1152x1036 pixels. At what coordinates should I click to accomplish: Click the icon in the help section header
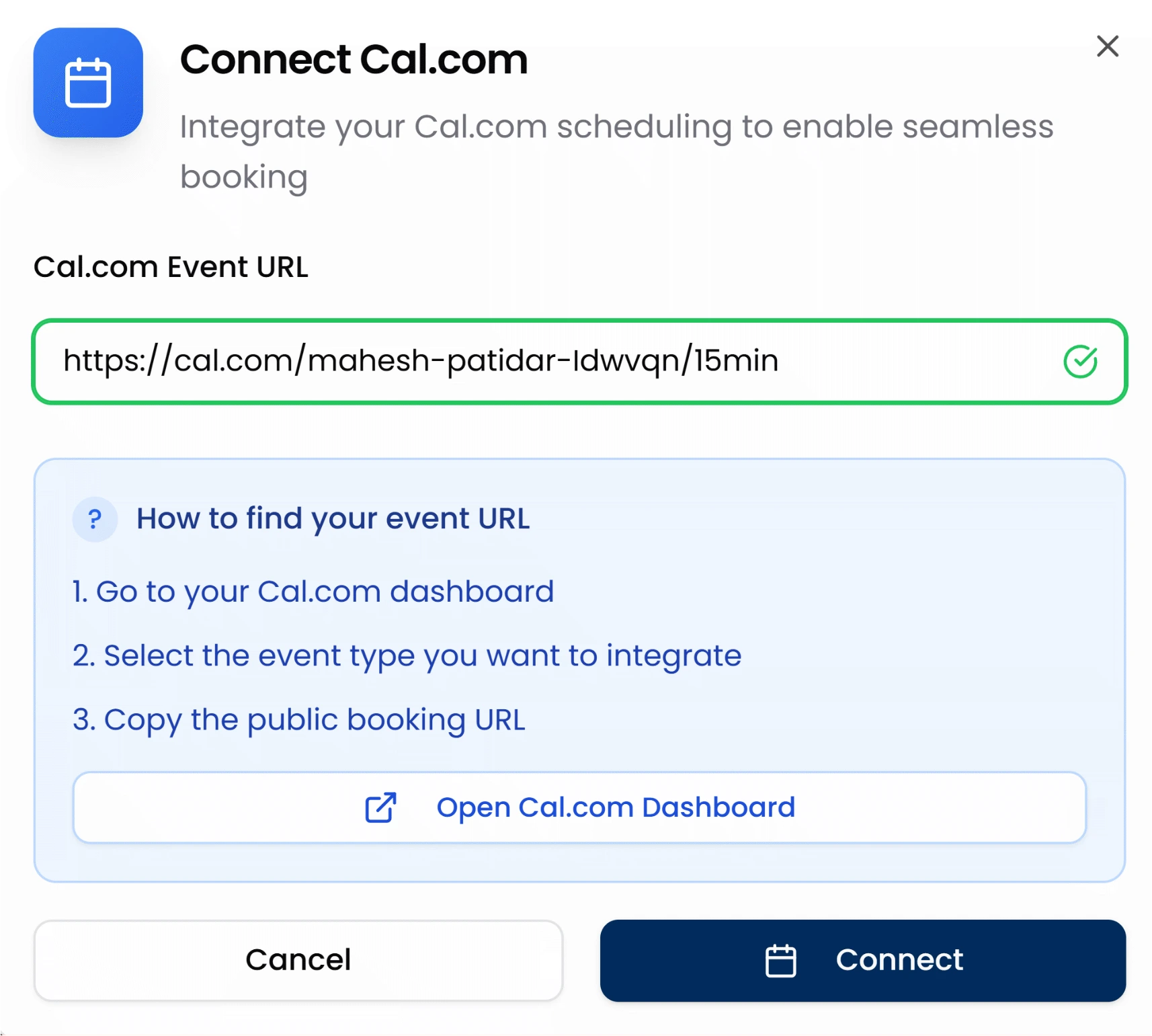click(x=94, y=518)
